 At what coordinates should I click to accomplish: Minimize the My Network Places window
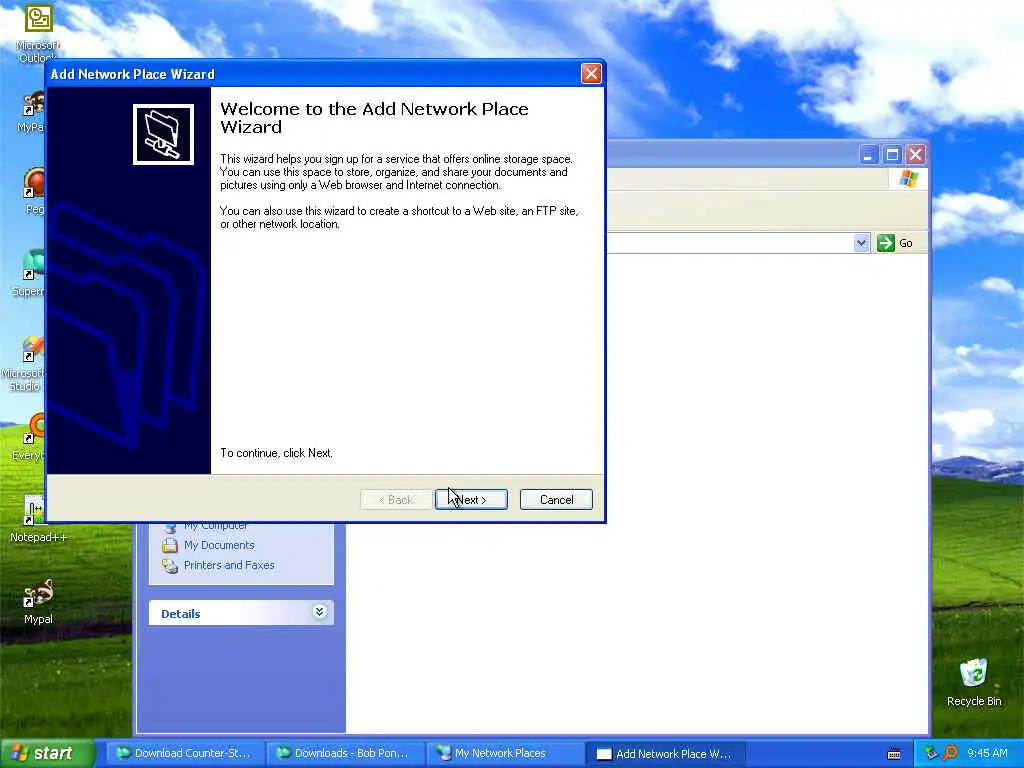(868, 155)
